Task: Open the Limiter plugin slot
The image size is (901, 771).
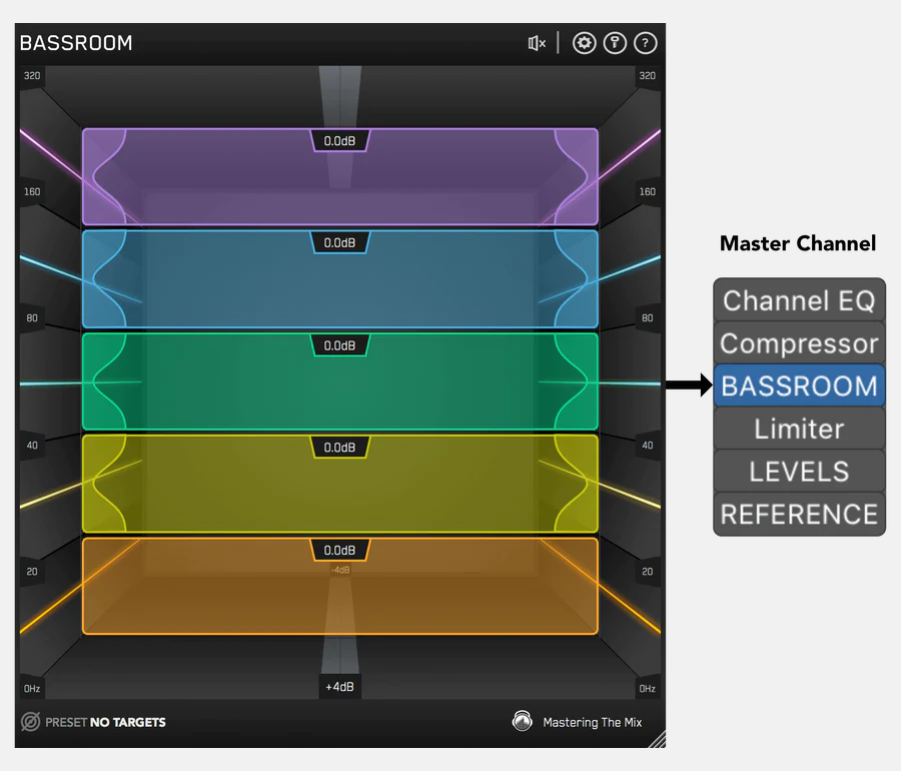Action: 799,429
